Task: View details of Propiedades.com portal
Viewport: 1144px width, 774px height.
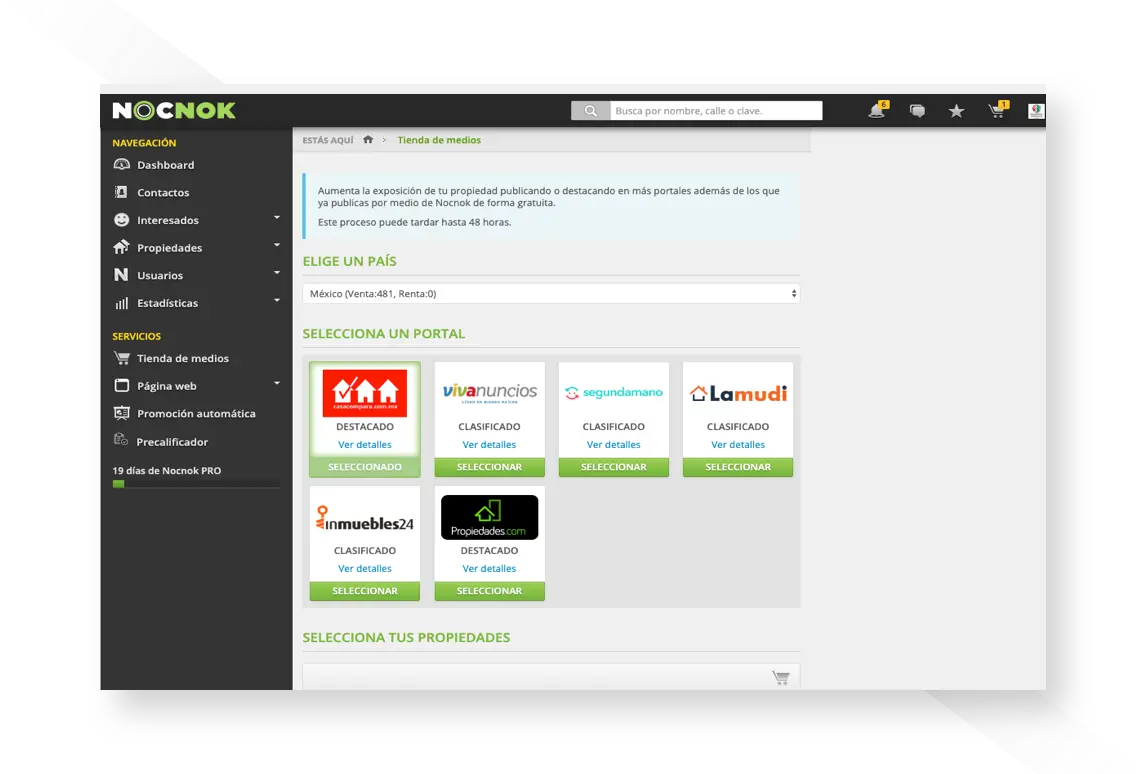Action: pyautogui.click(x=490, y=568)
